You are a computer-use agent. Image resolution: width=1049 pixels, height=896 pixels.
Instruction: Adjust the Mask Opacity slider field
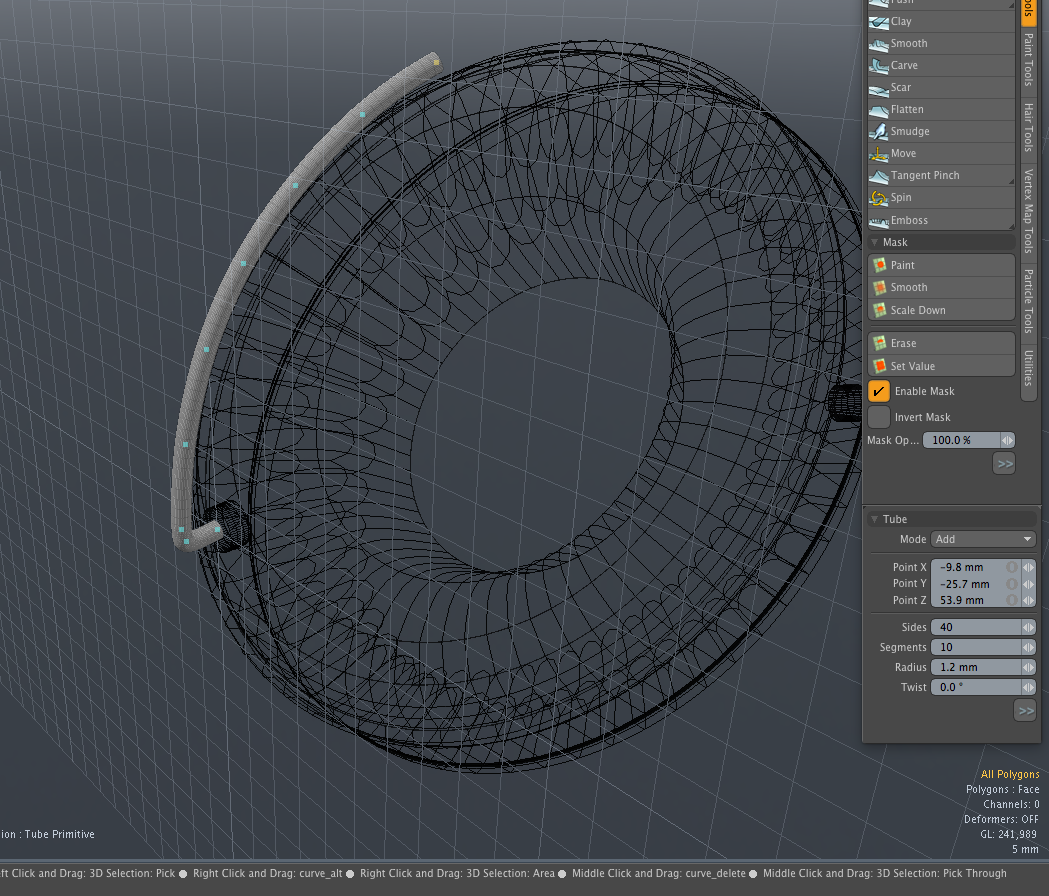point(961,440)
